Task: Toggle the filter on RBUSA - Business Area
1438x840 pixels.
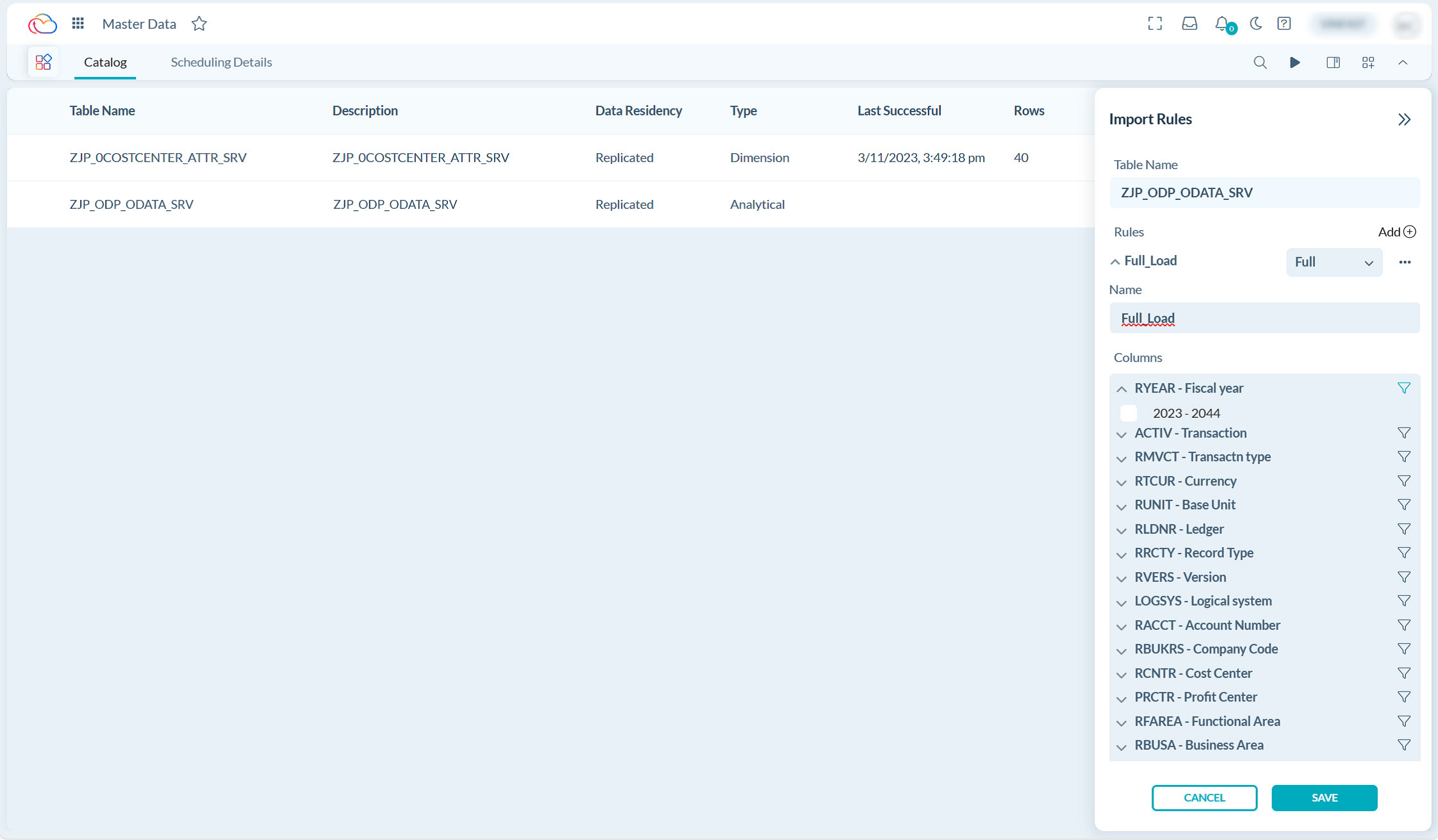Action: 1403,745
